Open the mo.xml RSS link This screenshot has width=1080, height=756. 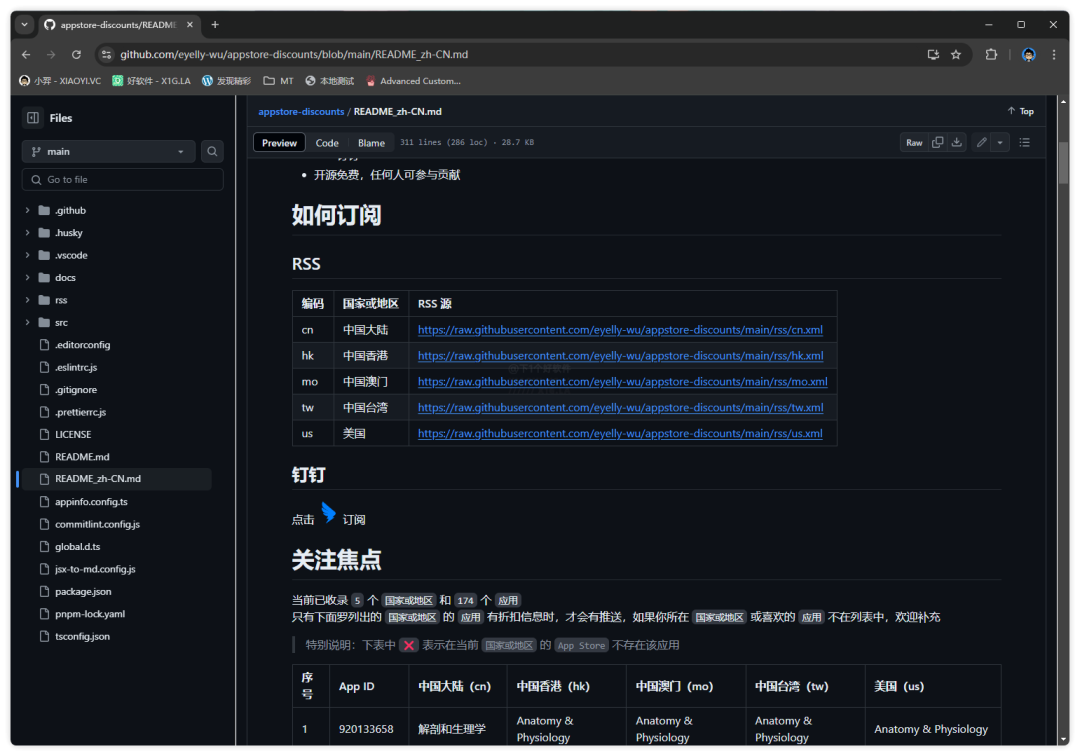(623, 381)
